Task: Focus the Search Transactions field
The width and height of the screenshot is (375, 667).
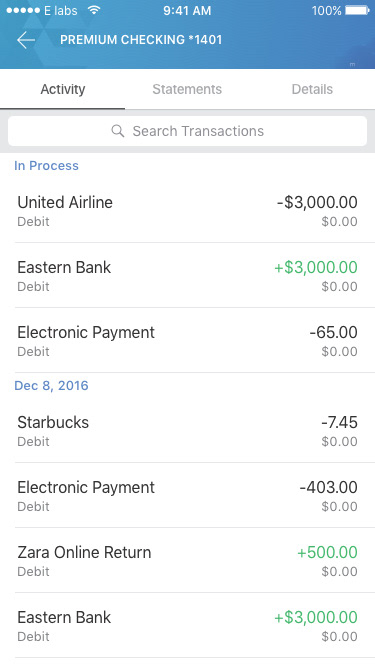Action: coord(188,131)
